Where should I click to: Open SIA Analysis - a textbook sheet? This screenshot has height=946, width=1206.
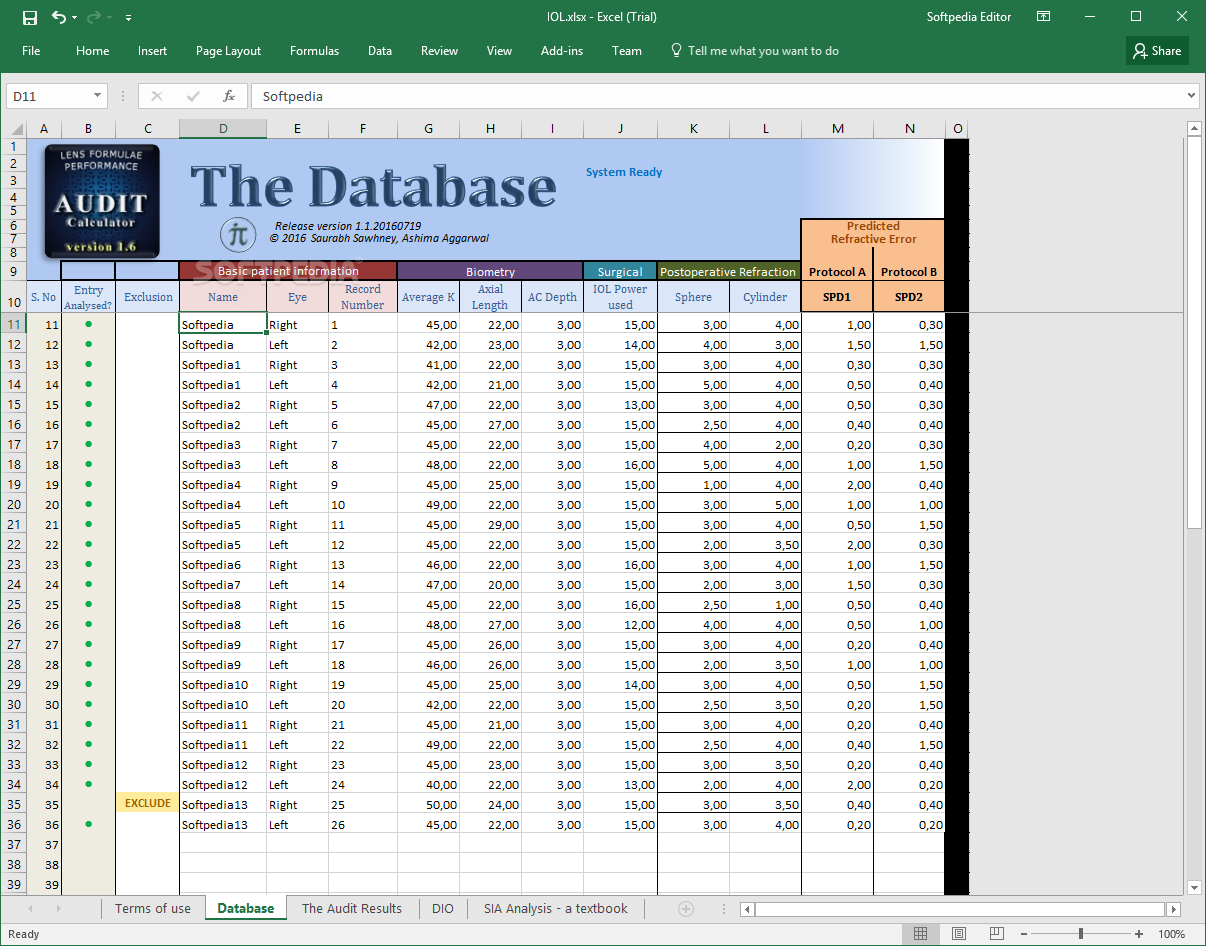(556, 908)
